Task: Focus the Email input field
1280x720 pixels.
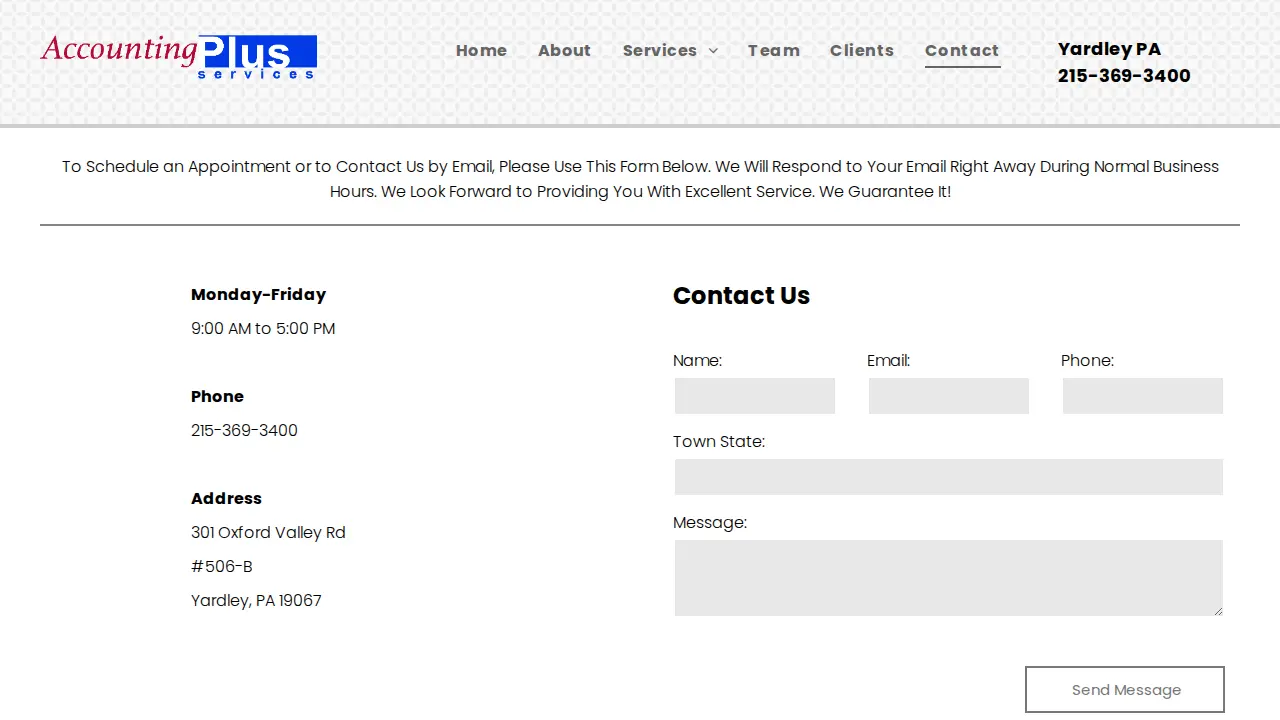Action: 949,396
